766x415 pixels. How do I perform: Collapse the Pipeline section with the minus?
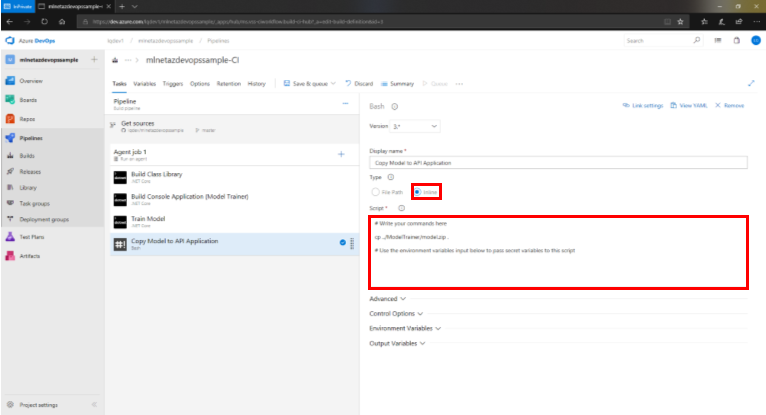[345, 103]
